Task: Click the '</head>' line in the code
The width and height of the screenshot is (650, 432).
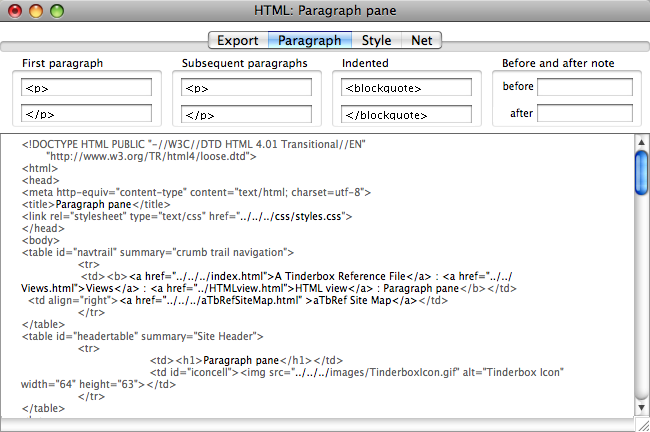Action: tap(43, 228)
